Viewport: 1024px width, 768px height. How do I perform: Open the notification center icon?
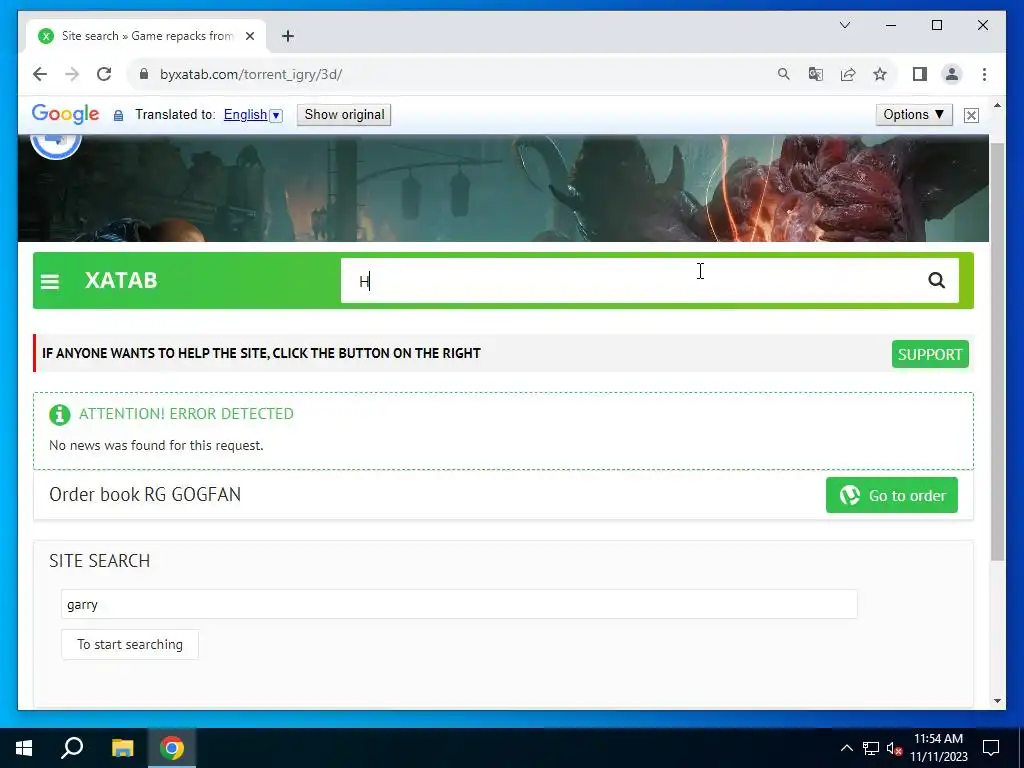pyautogui.click(x=991, y=748)
